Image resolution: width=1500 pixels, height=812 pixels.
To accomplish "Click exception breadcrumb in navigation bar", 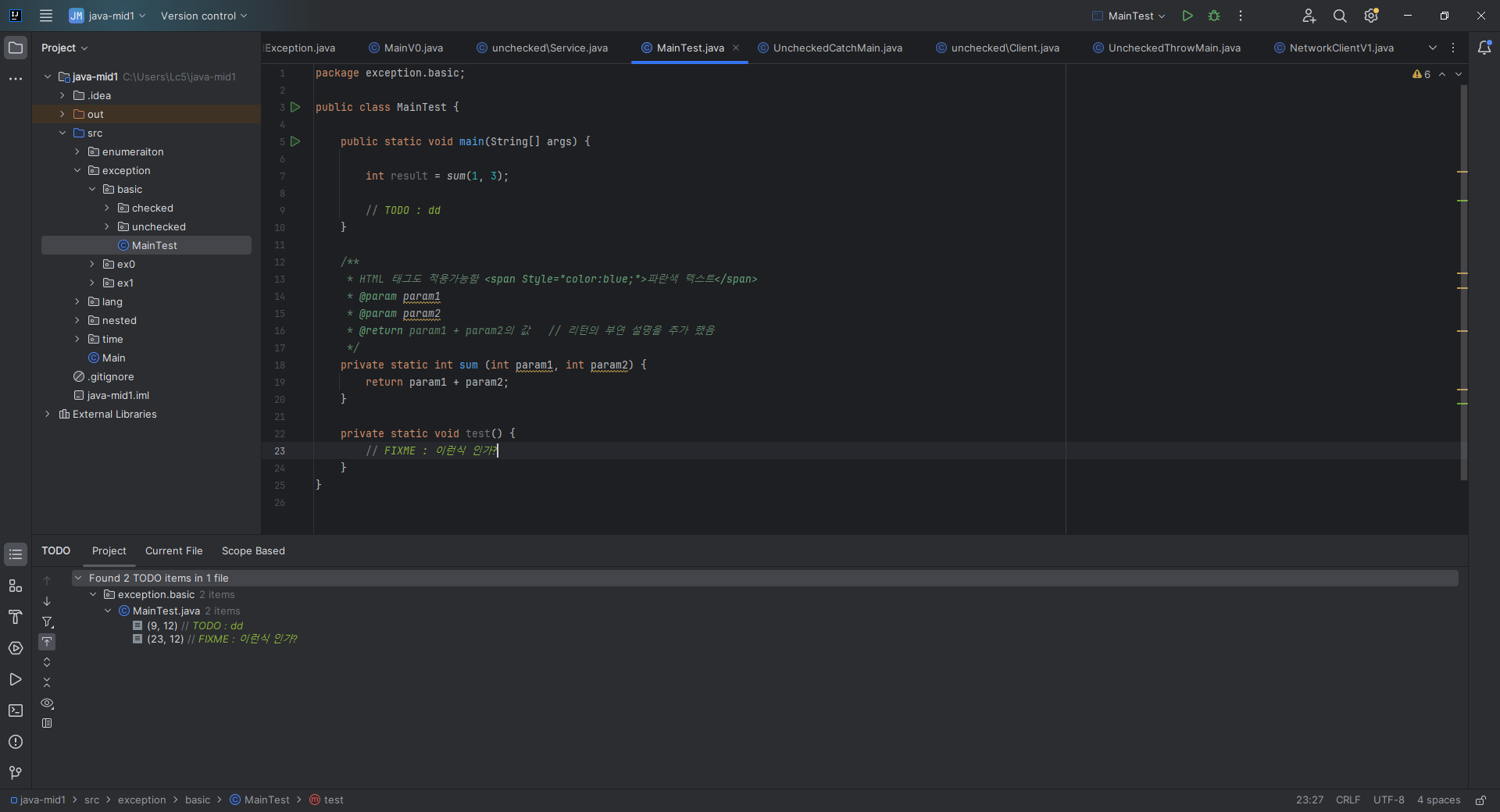I will (141, 800).
